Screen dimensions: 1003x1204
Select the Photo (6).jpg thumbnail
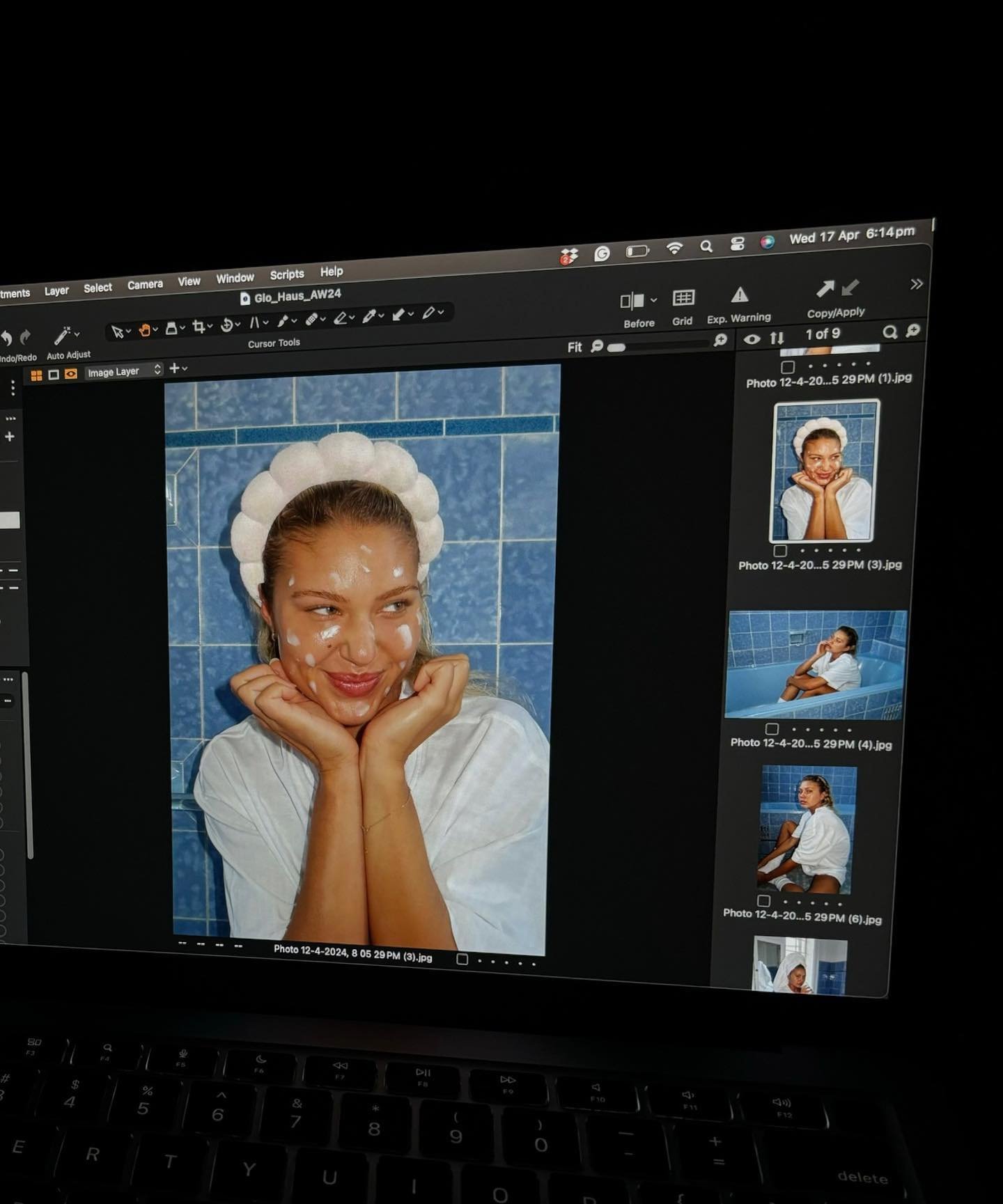coord(808,829)
